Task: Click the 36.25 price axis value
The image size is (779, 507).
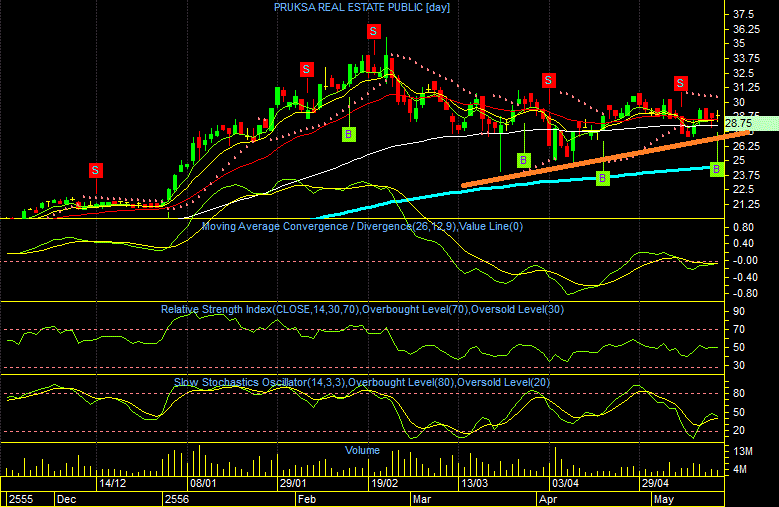Action: click(746, 29)
